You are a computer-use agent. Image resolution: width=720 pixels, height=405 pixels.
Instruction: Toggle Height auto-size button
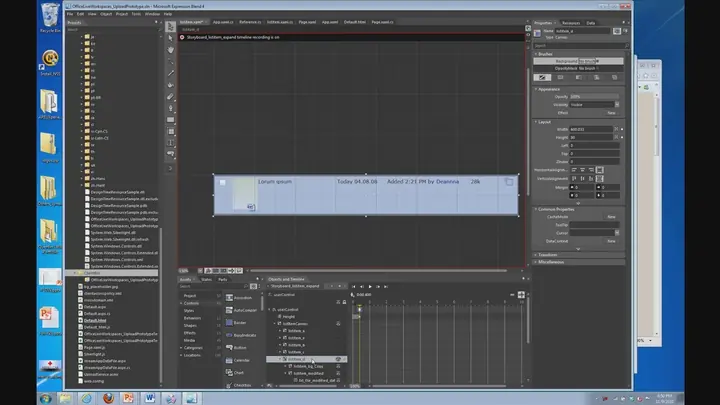(x=616, y=137)
